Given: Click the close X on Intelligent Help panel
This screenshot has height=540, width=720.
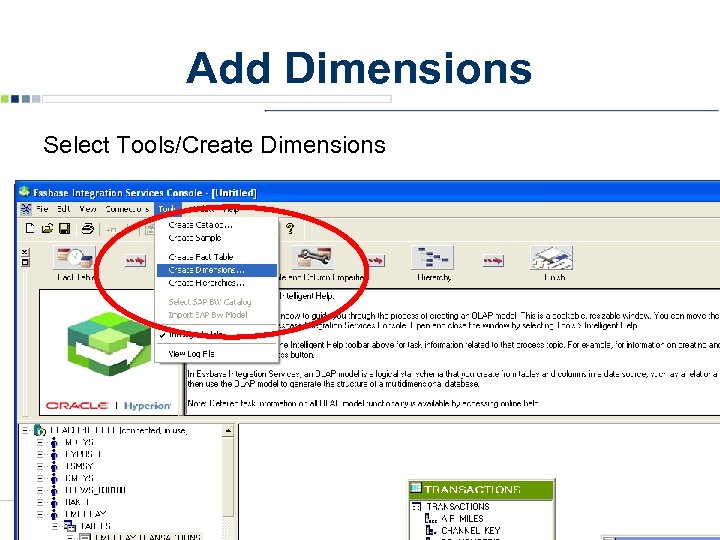Looking at the screenshot, I should 25,252.
